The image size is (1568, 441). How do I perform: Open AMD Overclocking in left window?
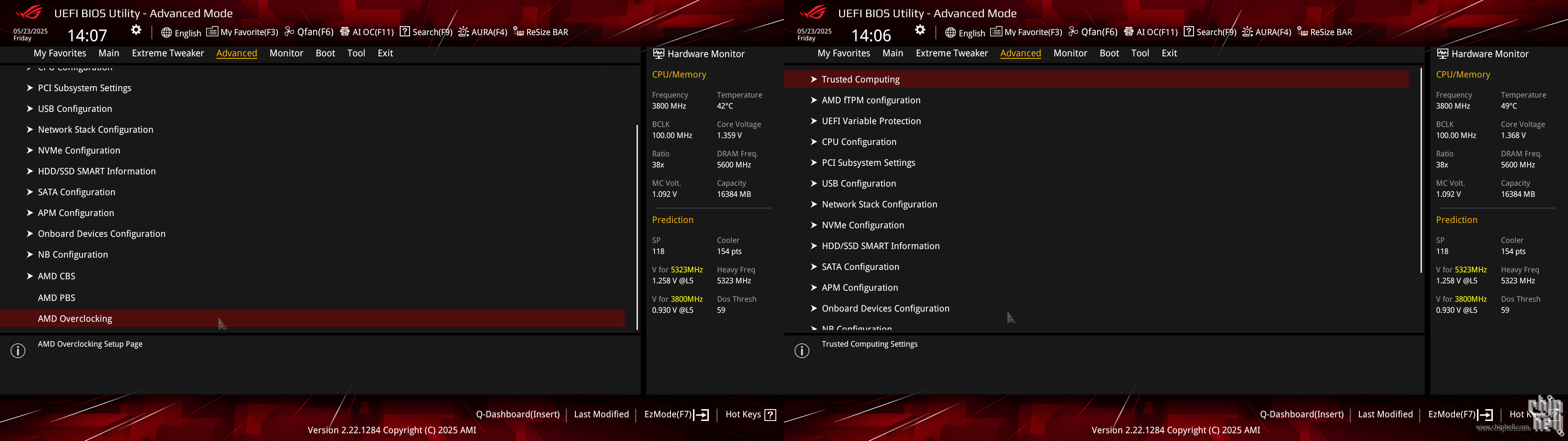click(x=312, y=318)
